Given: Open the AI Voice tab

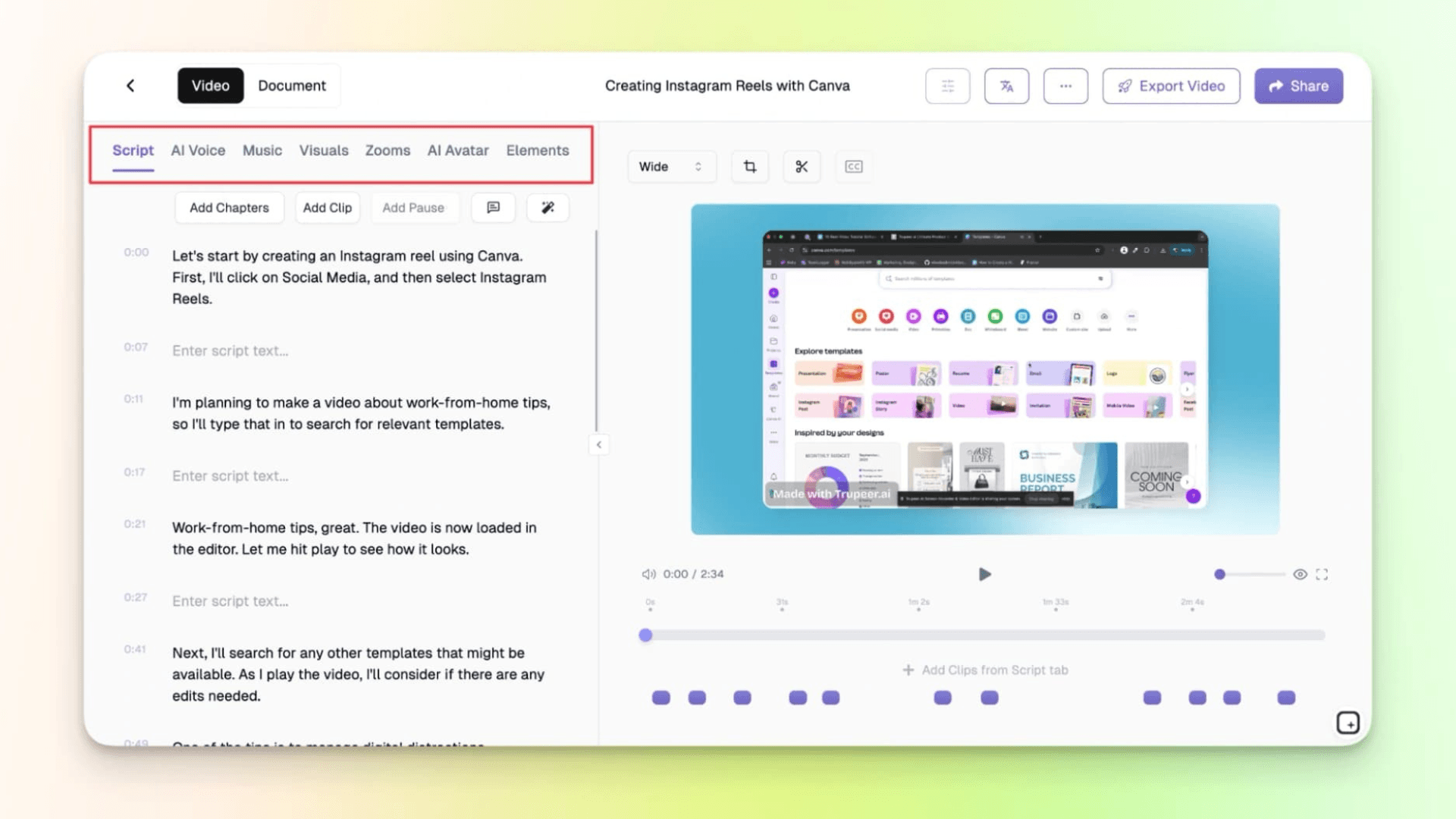Looking at the screenshot, I should 198,150.
